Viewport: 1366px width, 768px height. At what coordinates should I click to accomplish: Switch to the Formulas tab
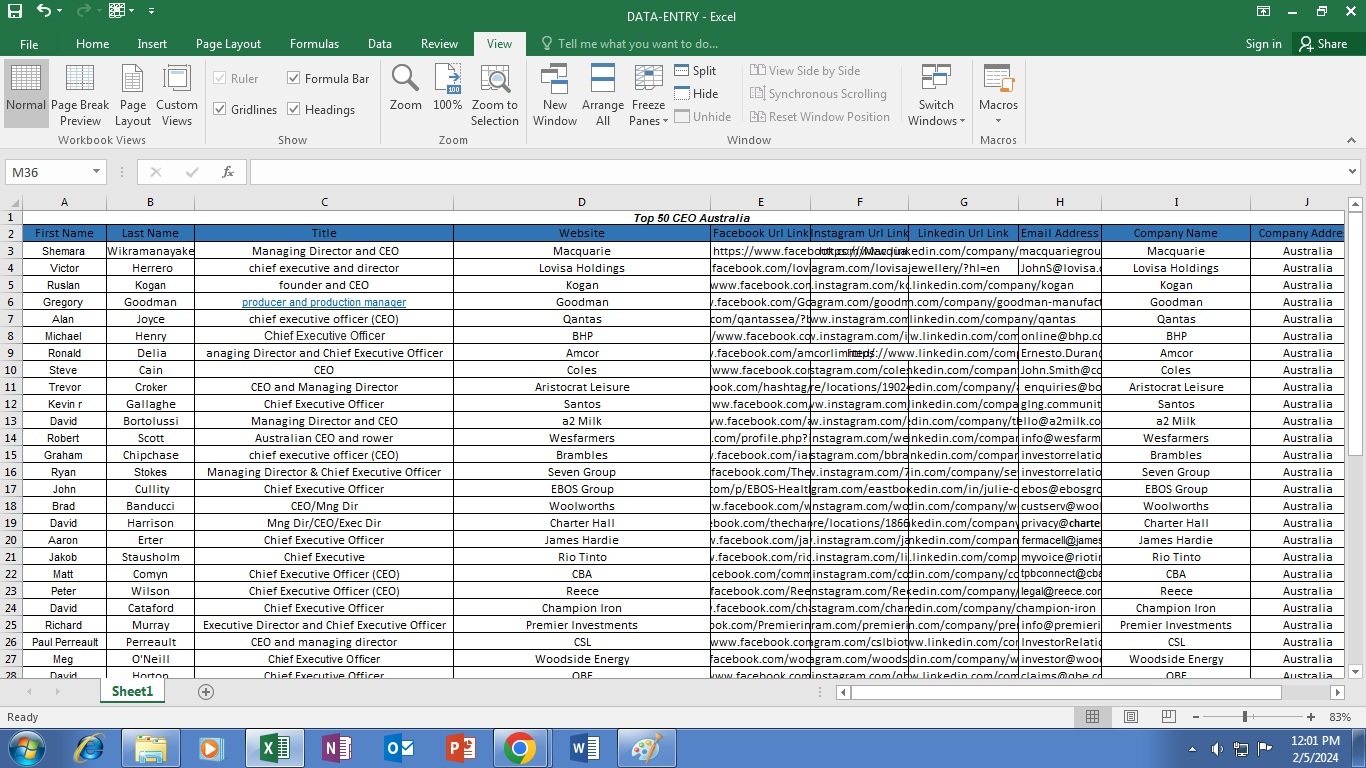point(314,44)
